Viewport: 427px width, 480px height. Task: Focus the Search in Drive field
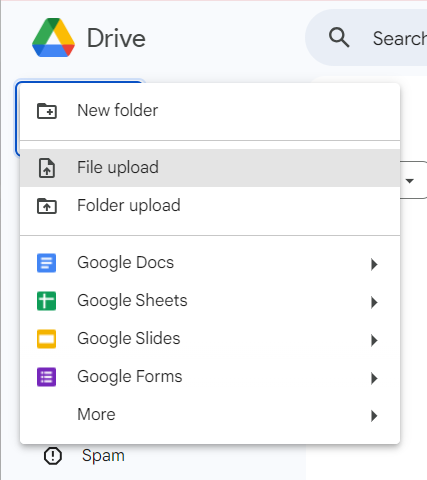click(x=366, y=38)
